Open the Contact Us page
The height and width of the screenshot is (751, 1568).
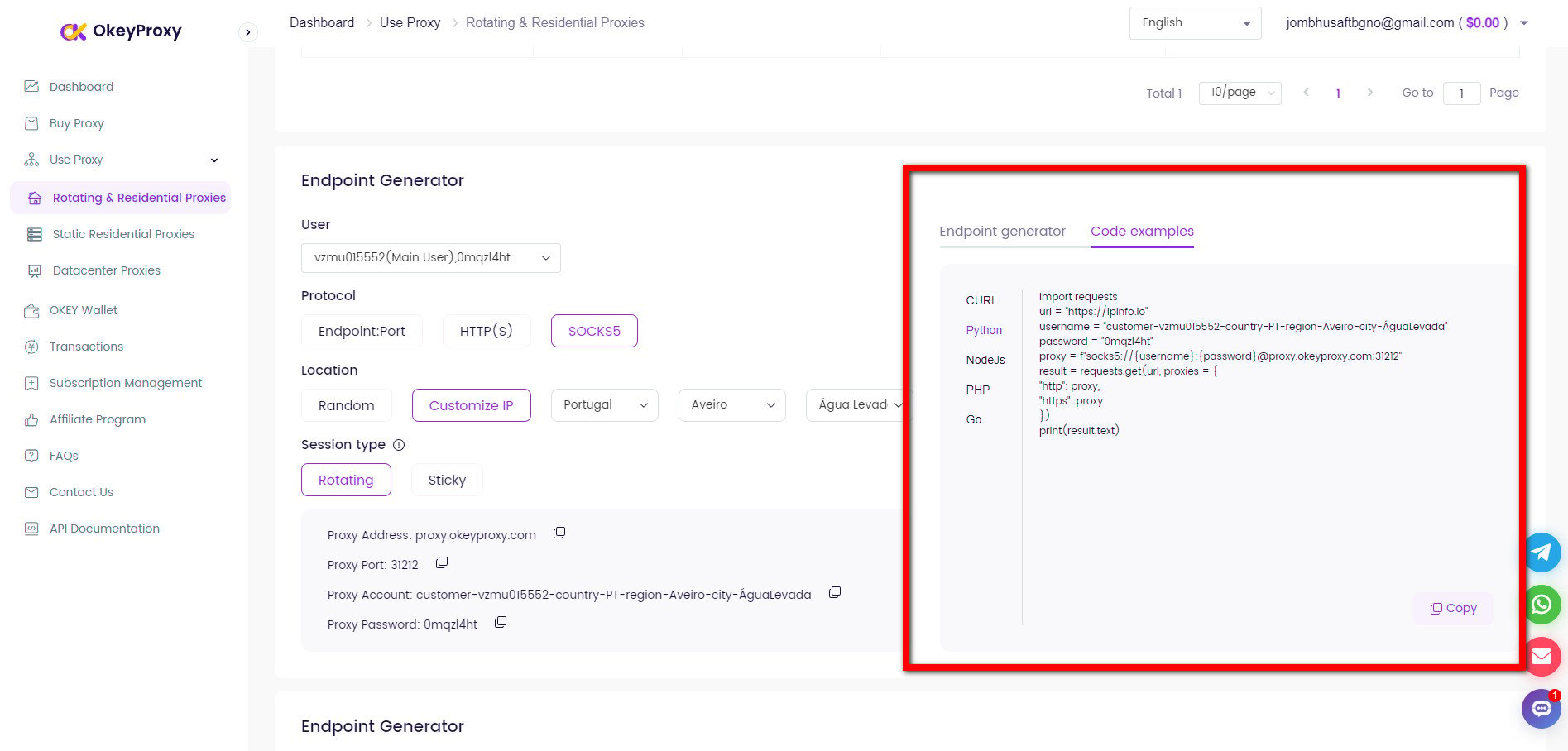(x=81, y=492)
